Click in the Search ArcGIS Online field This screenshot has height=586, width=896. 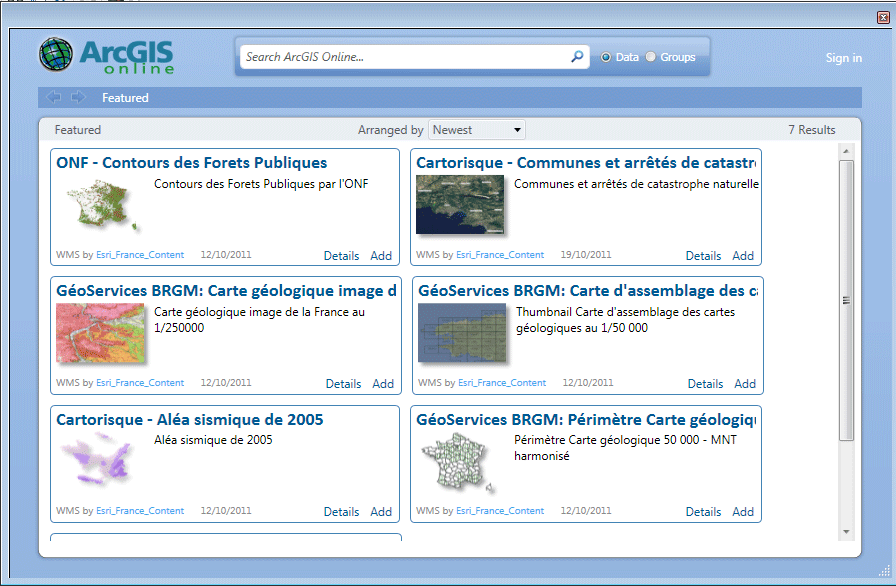click(x=405, y=57)
